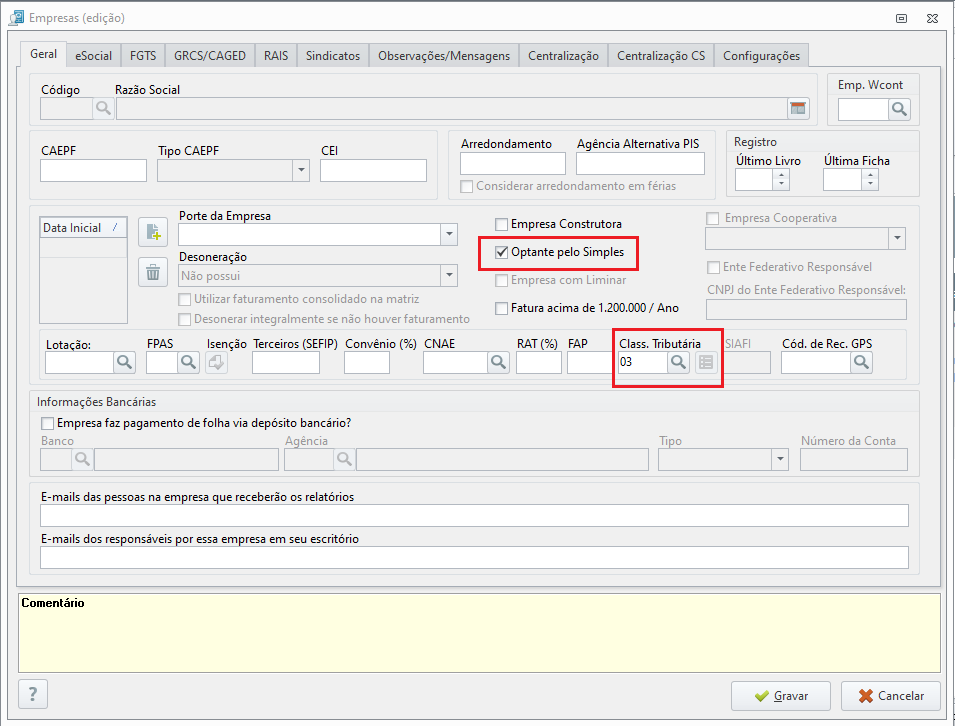Open Class. Tributária list icon
Viewport: 955px width, 726px height.
[706, 362]
